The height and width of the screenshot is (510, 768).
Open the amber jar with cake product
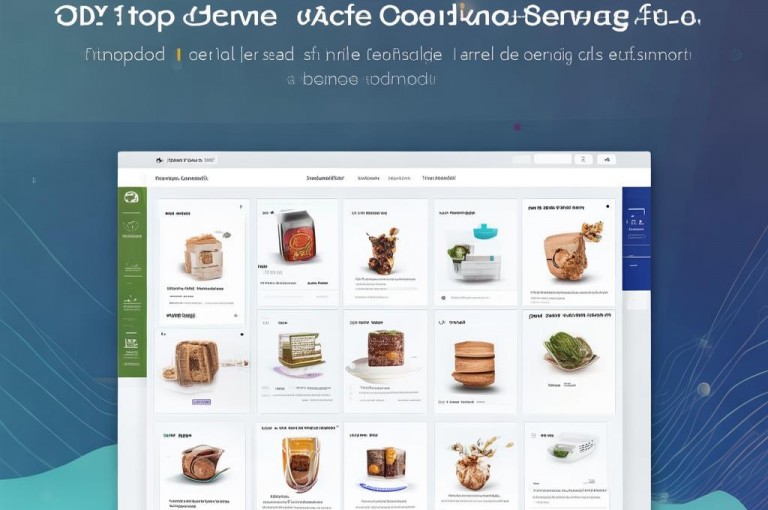click(x=300, y=463)
